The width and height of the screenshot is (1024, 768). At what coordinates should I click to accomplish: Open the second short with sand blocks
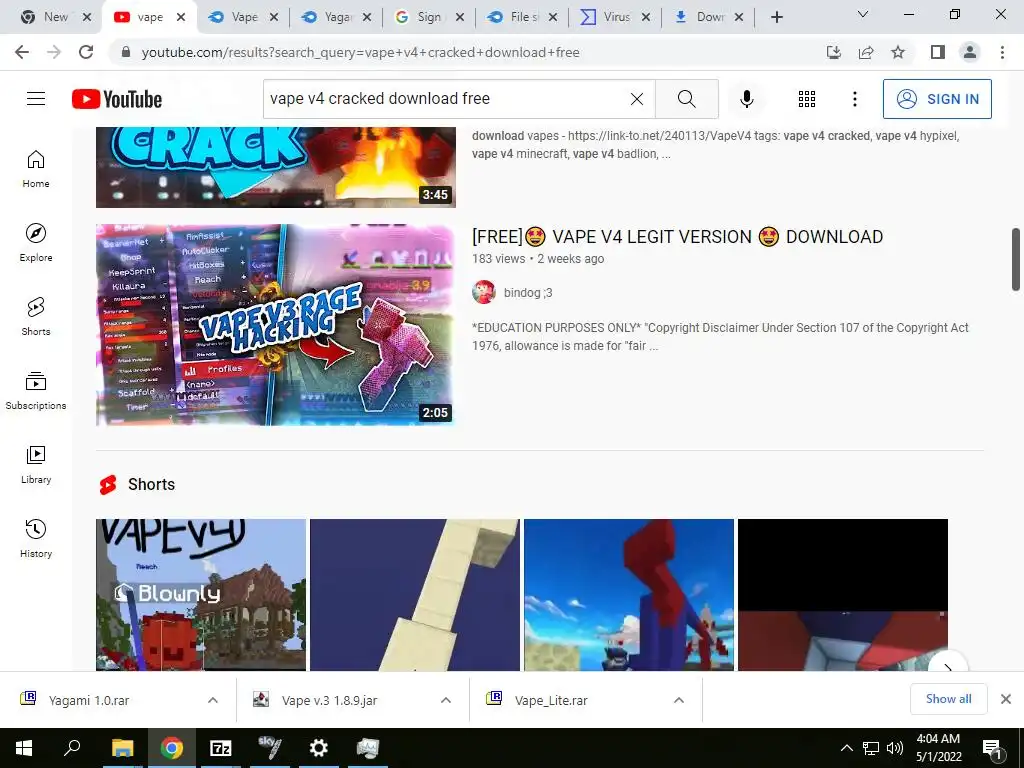point(415,594)
